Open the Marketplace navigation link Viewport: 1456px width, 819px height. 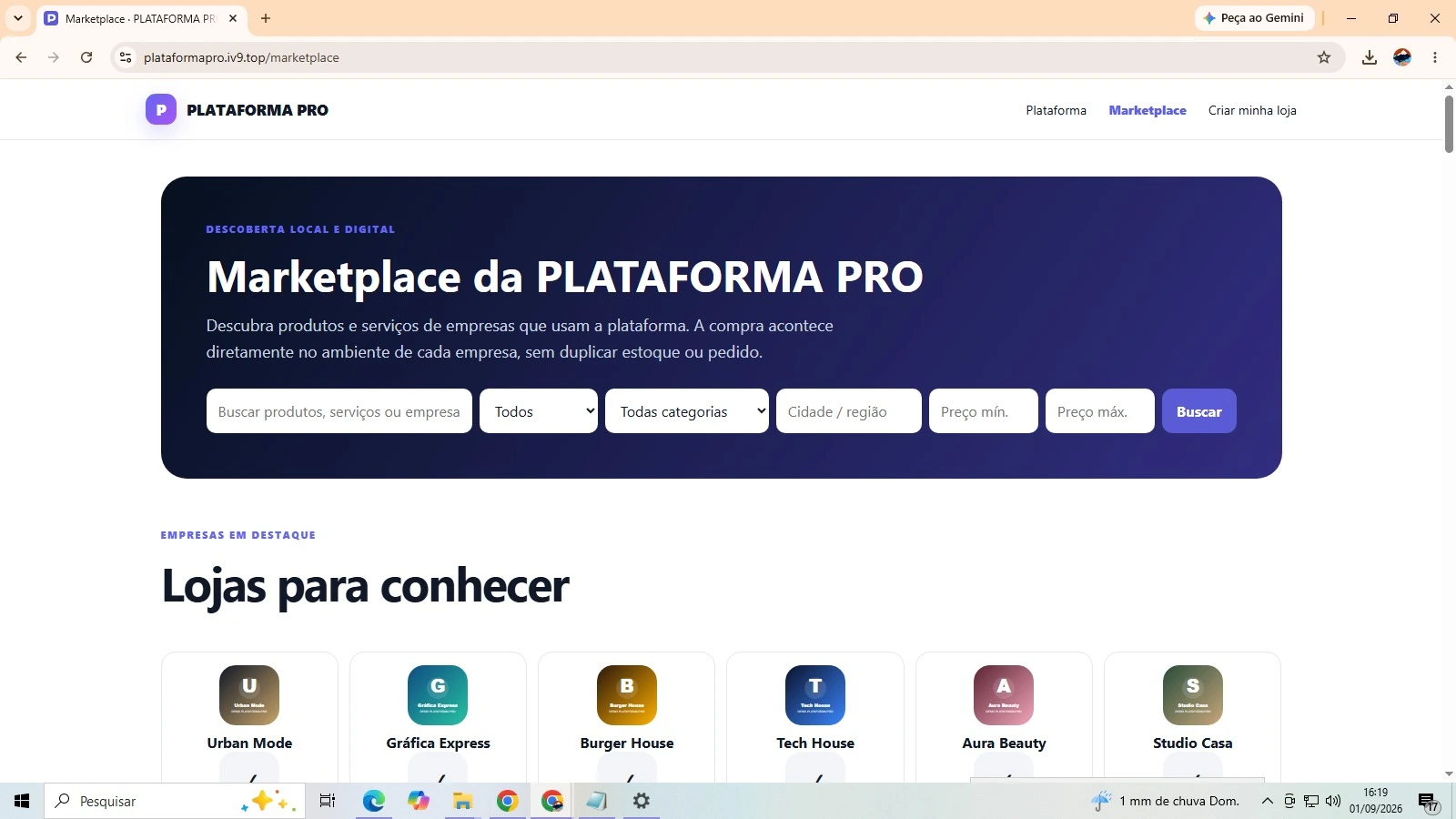coord(1148,110)
